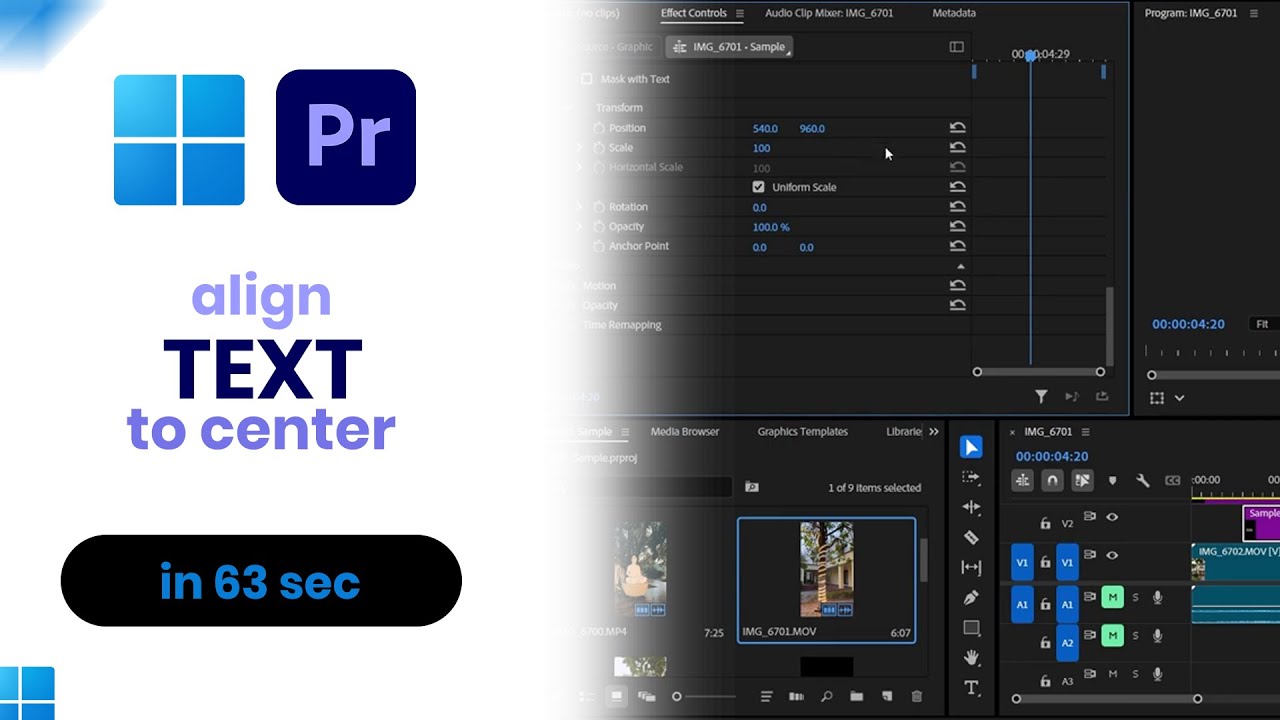Viewport: 1280px width, 720px height.
Task: Open Timeline Display Settings wrench
Action: (x=1142, y=481)
